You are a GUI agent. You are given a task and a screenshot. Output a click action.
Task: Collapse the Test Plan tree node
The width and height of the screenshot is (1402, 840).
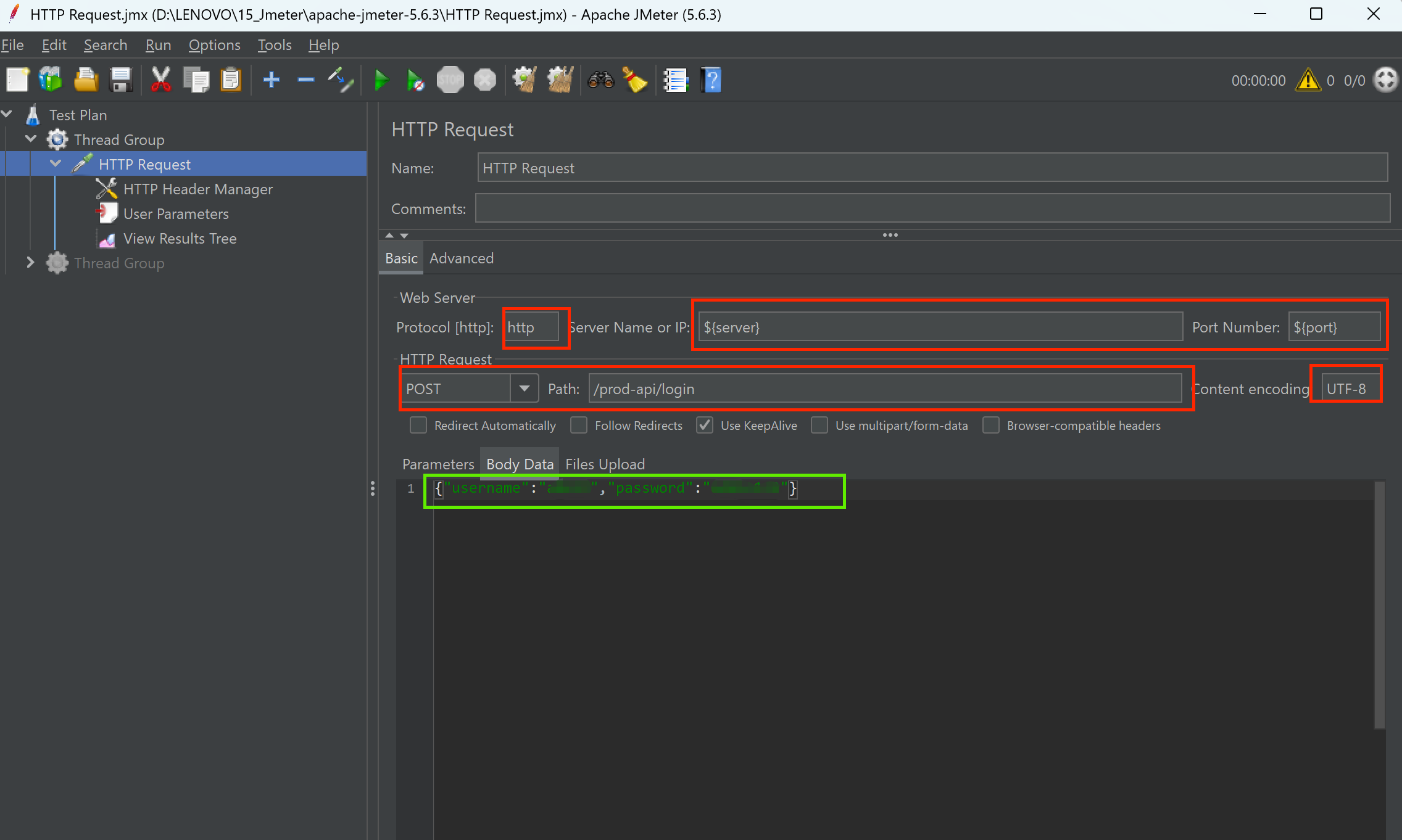coord(7,114)
